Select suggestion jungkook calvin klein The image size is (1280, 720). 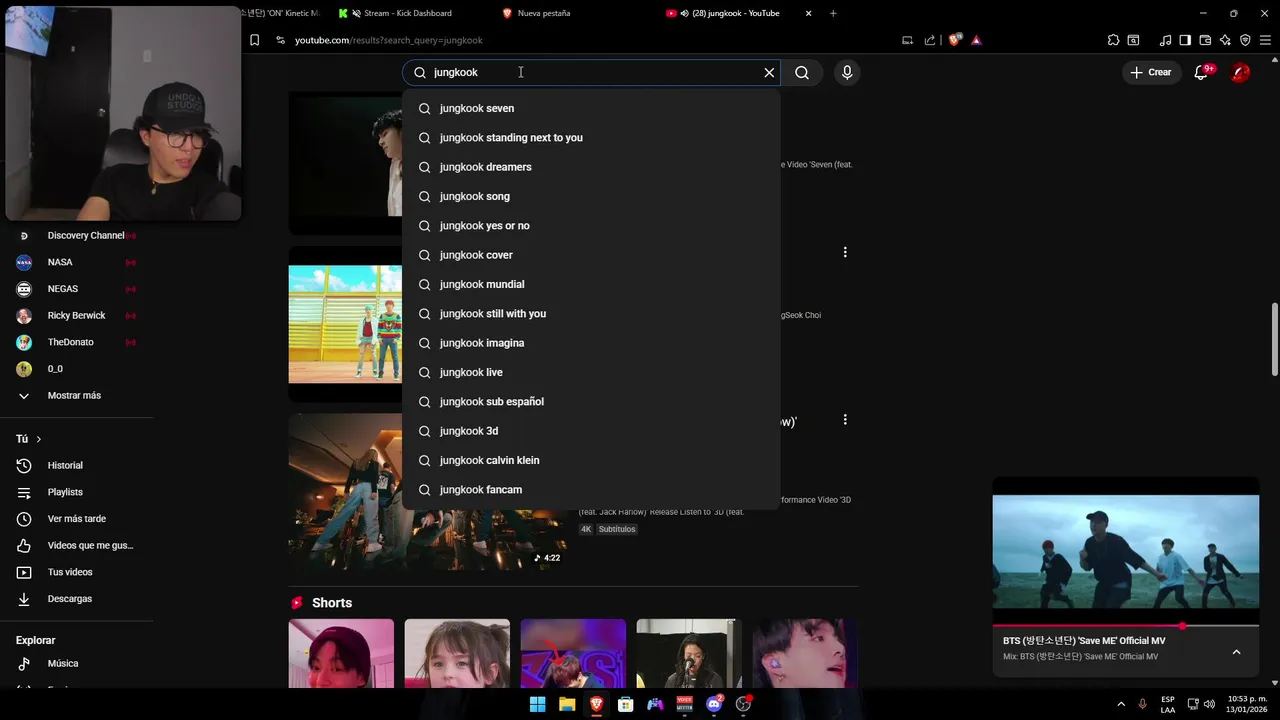tap(590, 460)
